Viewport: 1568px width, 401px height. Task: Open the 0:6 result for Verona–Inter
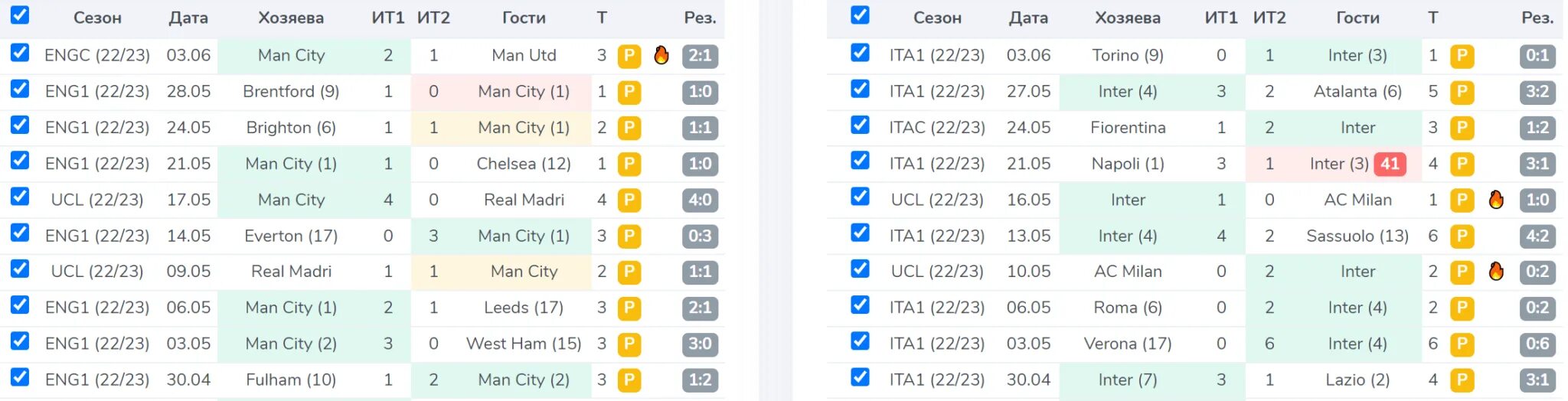1537,344
